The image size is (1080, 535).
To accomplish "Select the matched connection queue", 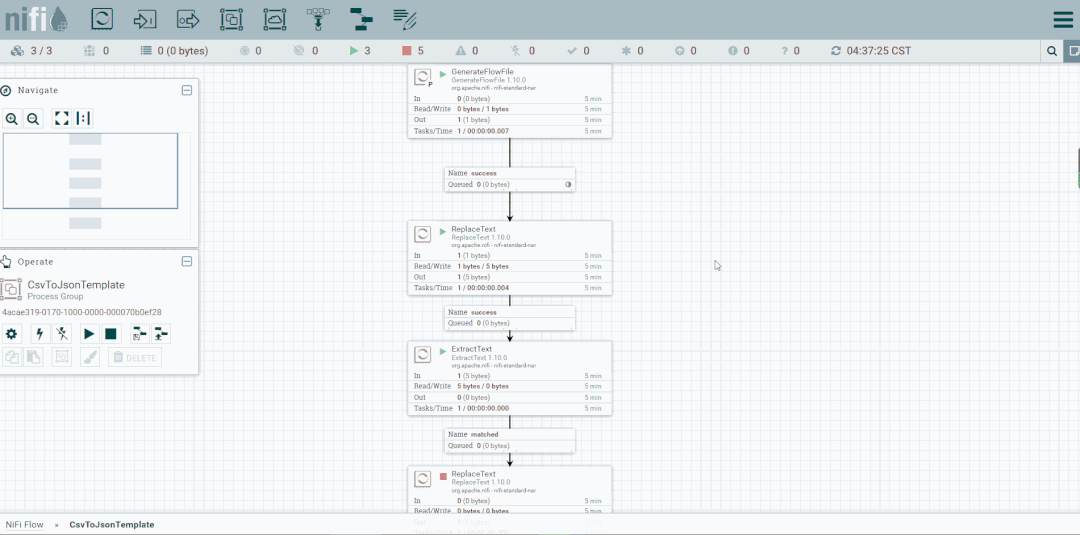I will click(510, 441).
